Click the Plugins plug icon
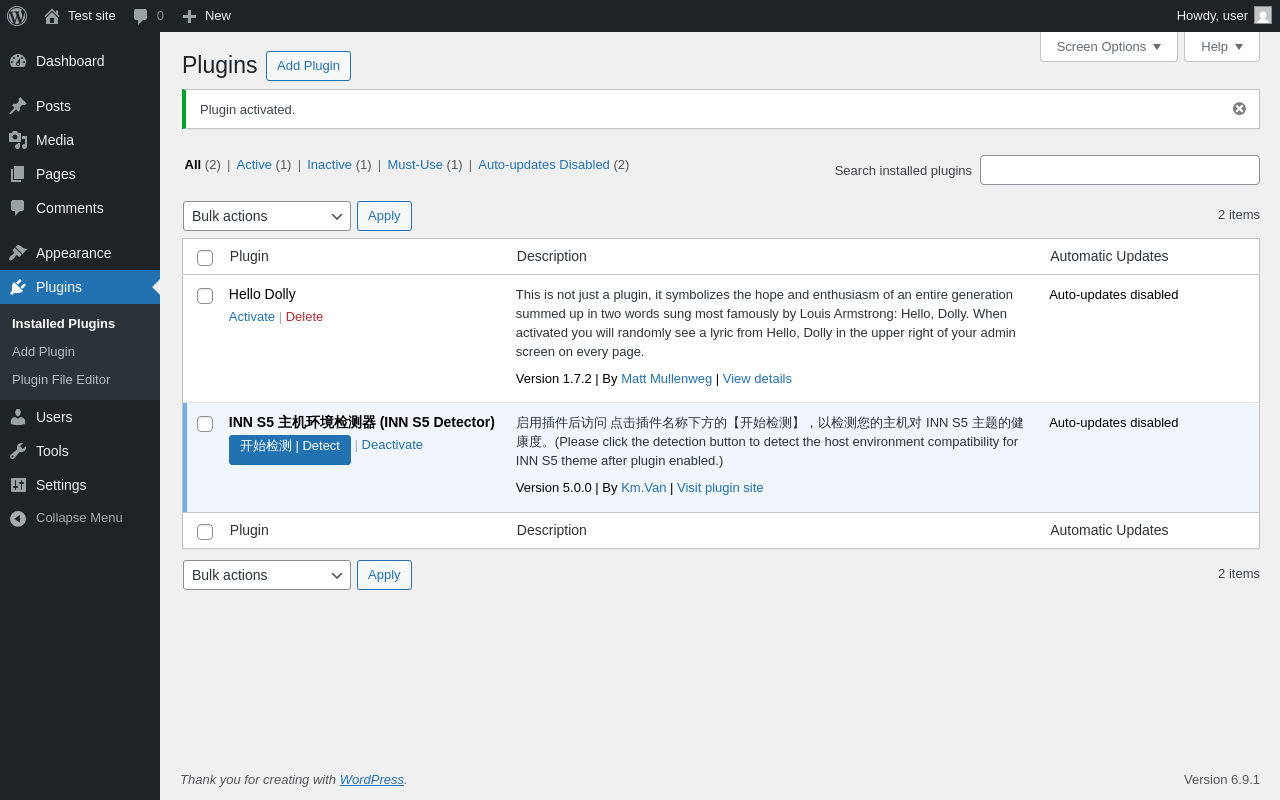This screenshot has height=800, width=1280. (18, 287)
